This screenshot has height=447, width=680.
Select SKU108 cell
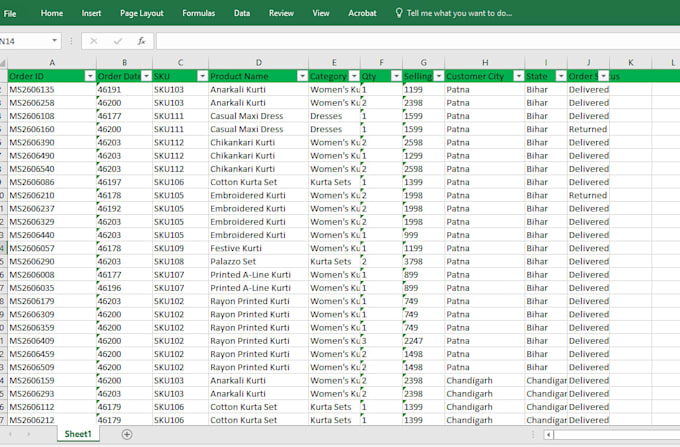180,261
